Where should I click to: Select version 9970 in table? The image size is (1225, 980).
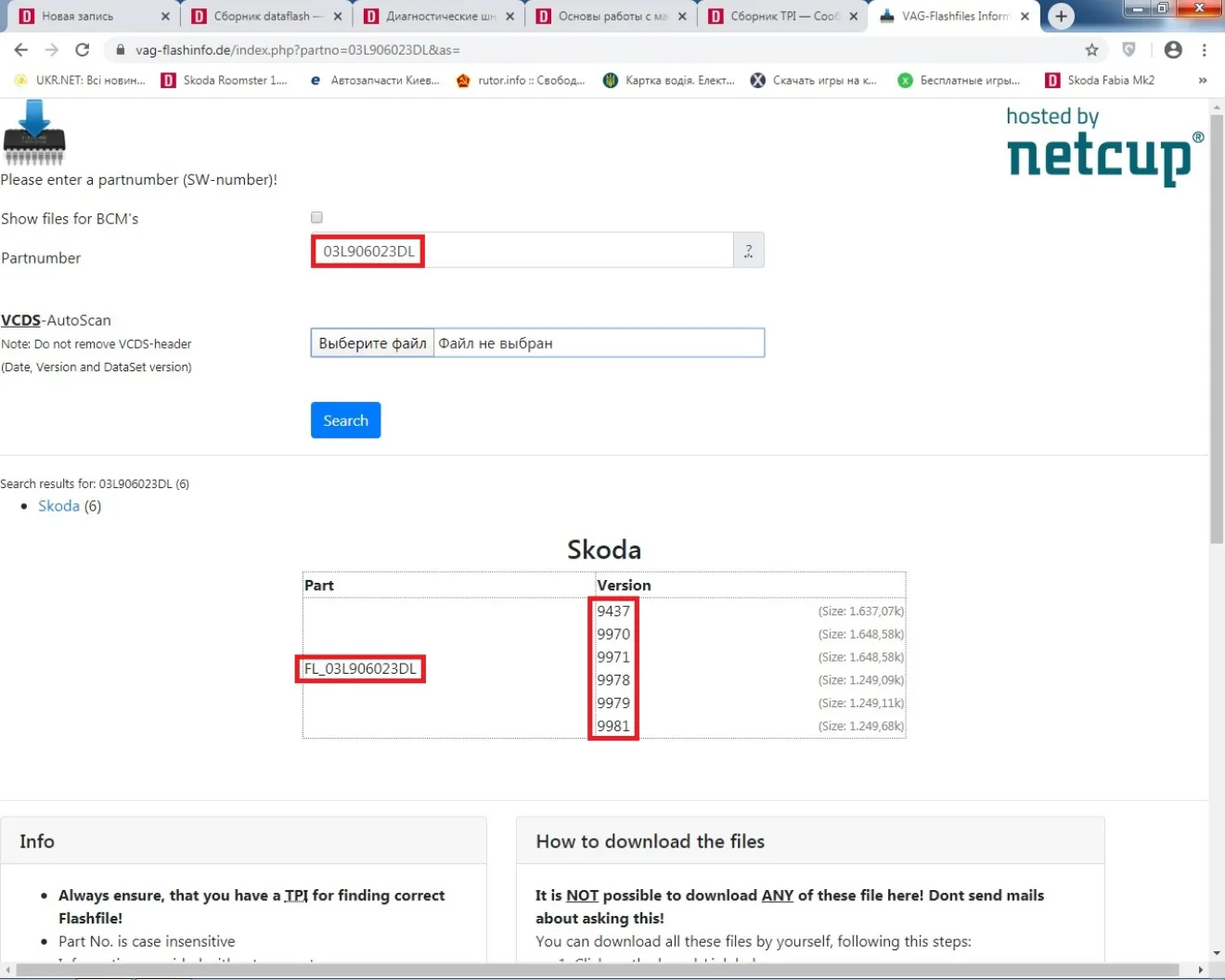613,635
